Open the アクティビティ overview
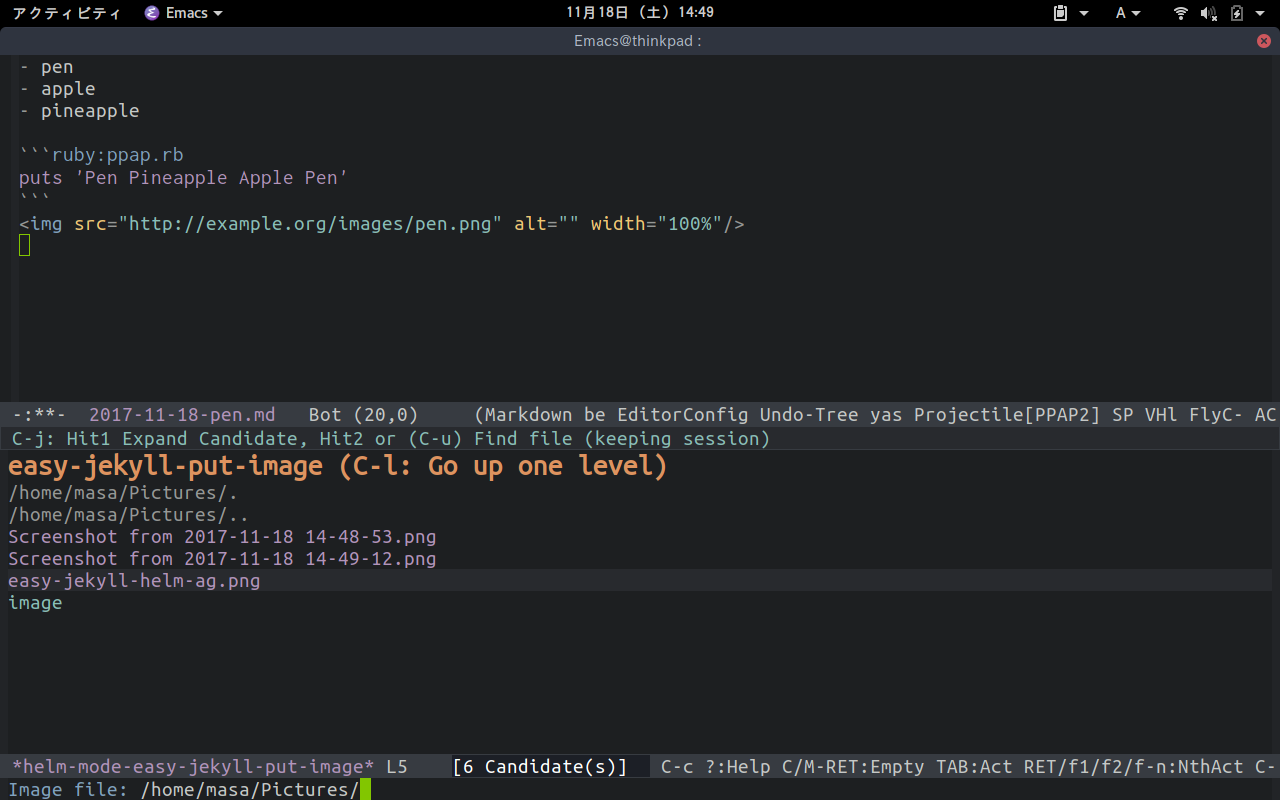This screenshot has width=1280, height=800. 66,13
